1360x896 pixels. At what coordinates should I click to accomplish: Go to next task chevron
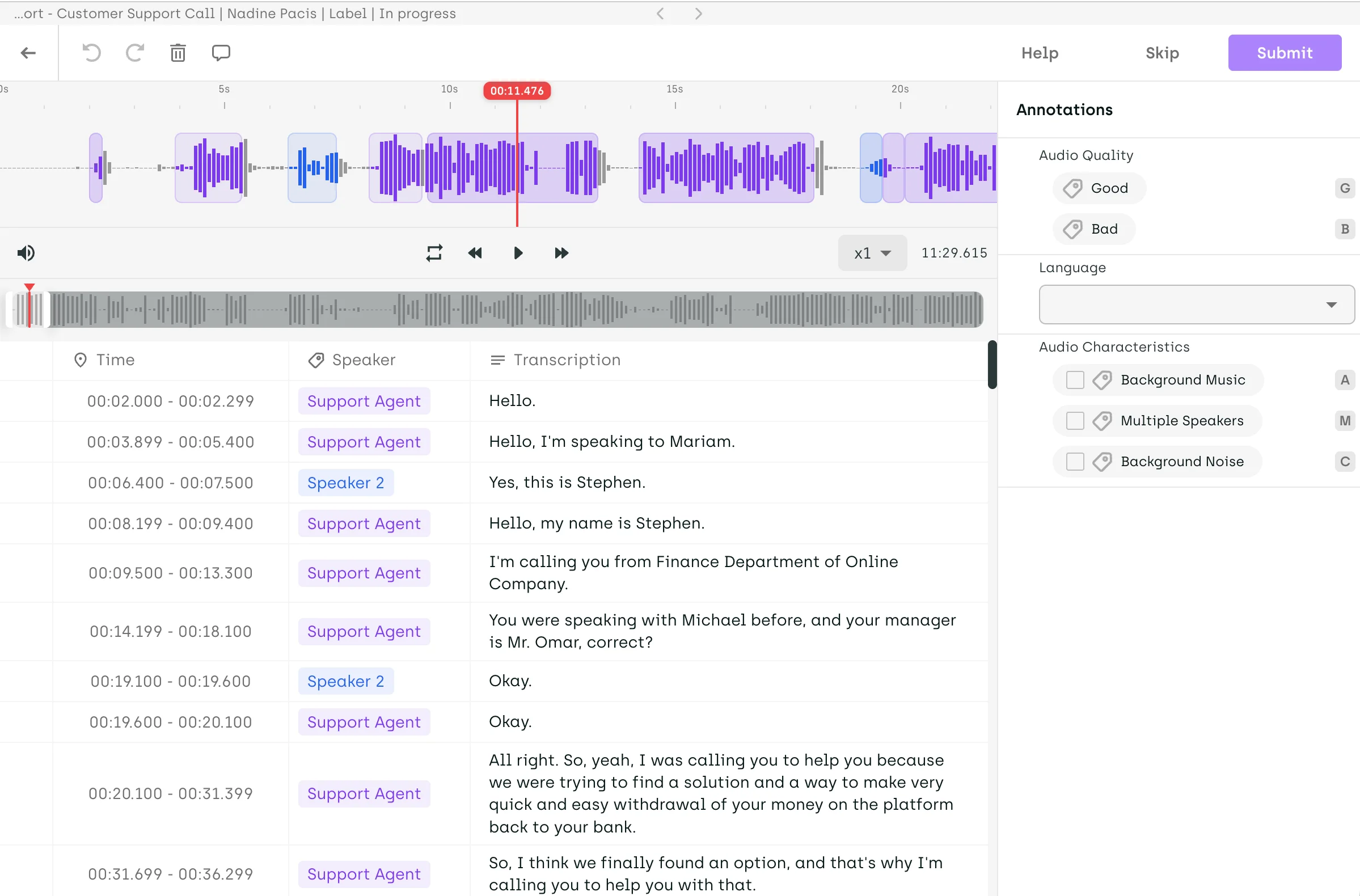click(698, 13)
